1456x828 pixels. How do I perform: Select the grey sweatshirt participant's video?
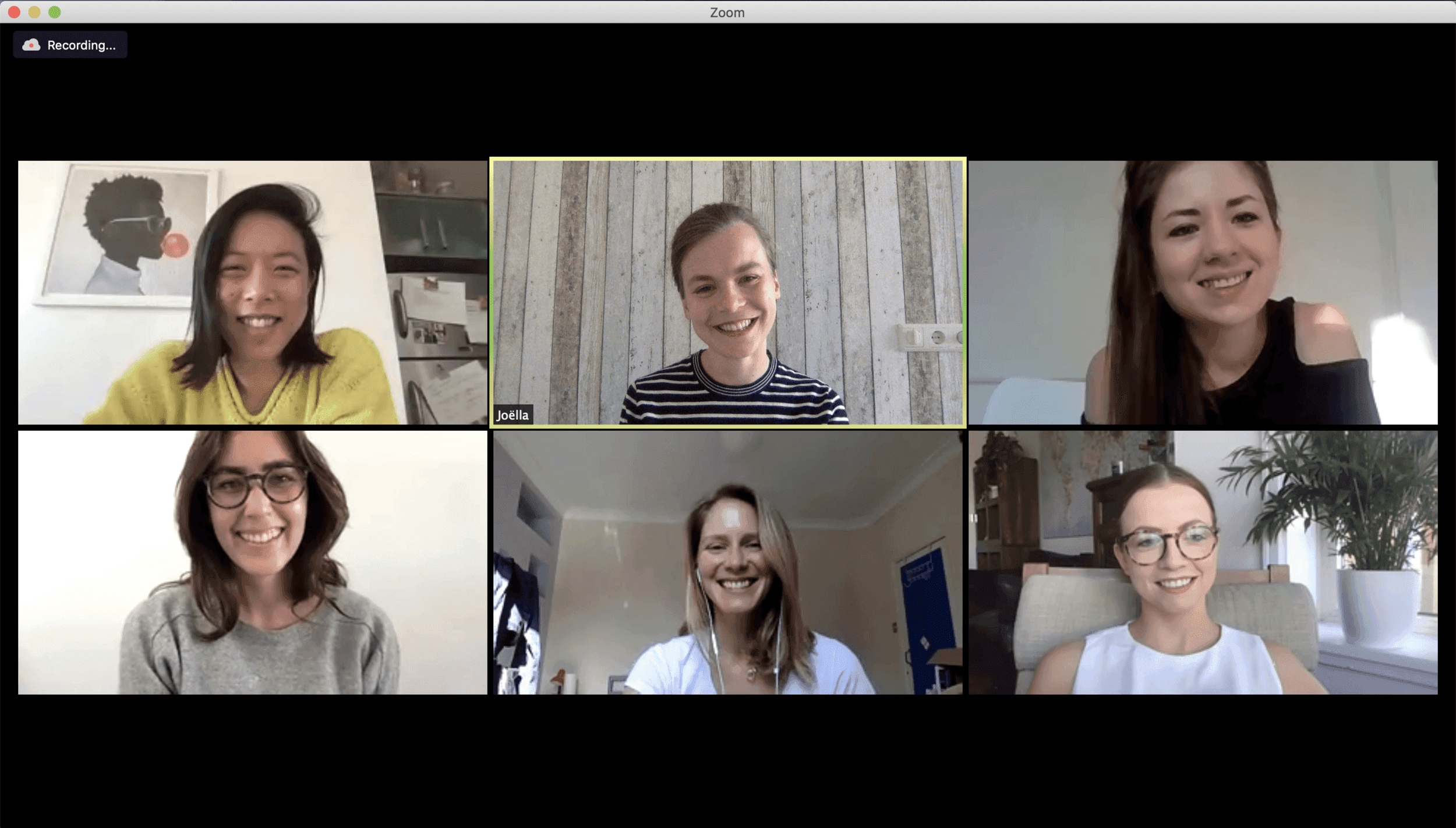click(x=252, y=562)
